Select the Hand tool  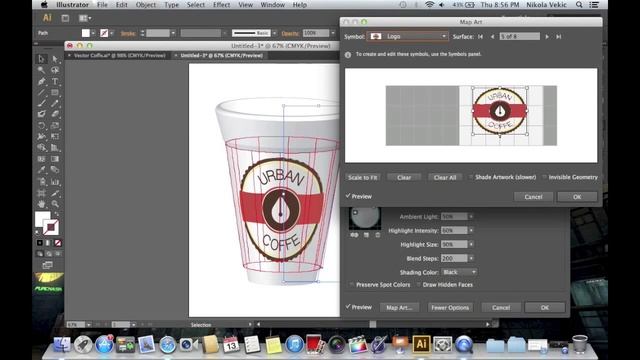coord(41,204)
